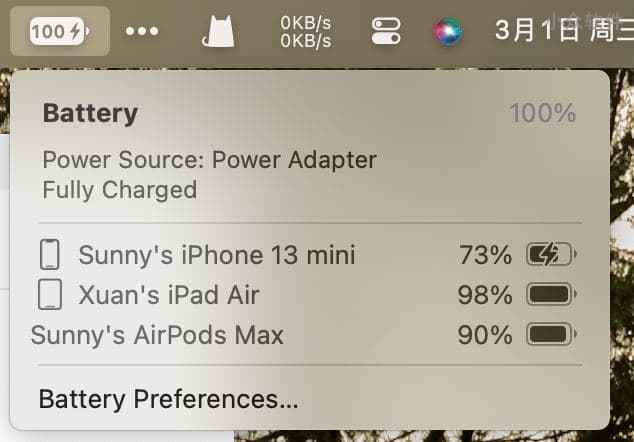Viewport: 634px width, 442px height.
Task: Open Control Center toggles icon
Action: click(386, 31)
